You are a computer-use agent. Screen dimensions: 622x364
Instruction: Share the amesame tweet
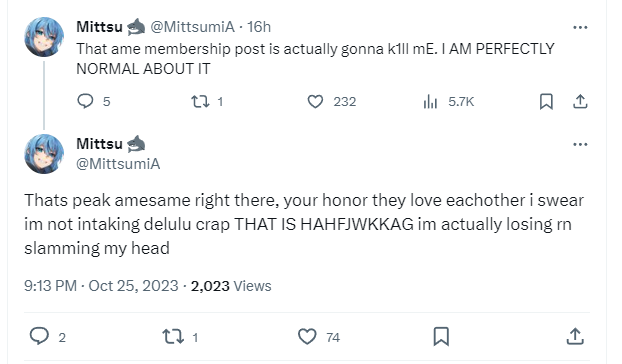[x=575, y=336]
